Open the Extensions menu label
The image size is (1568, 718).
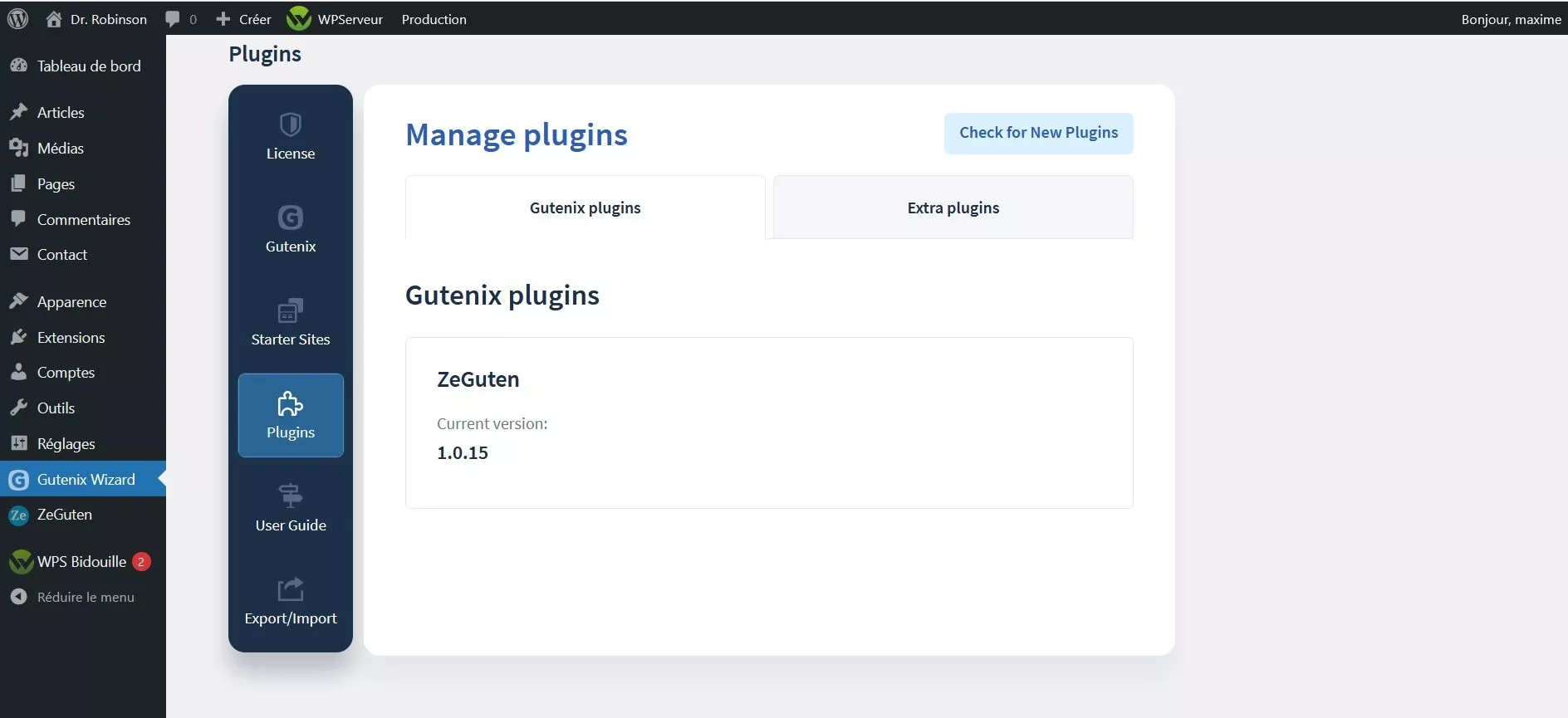coord(71,337)
